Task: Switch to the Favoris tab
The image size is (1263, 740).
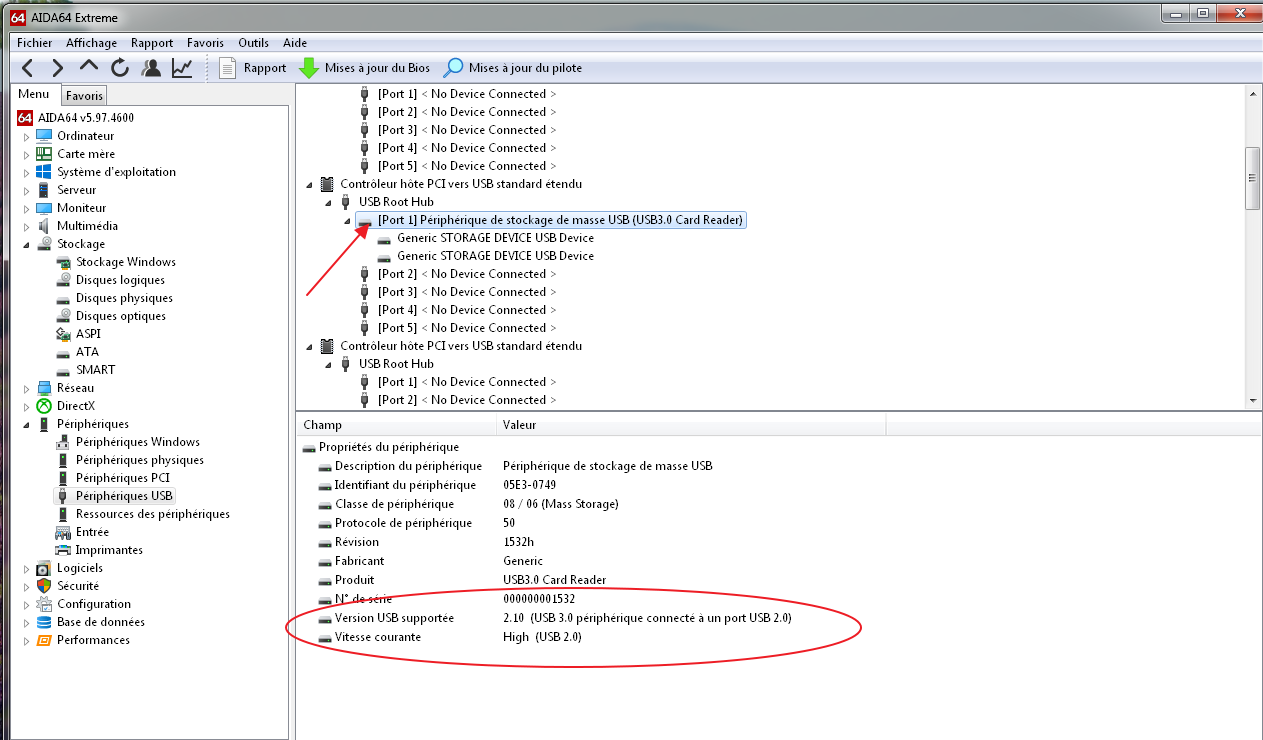Action: 84,96
